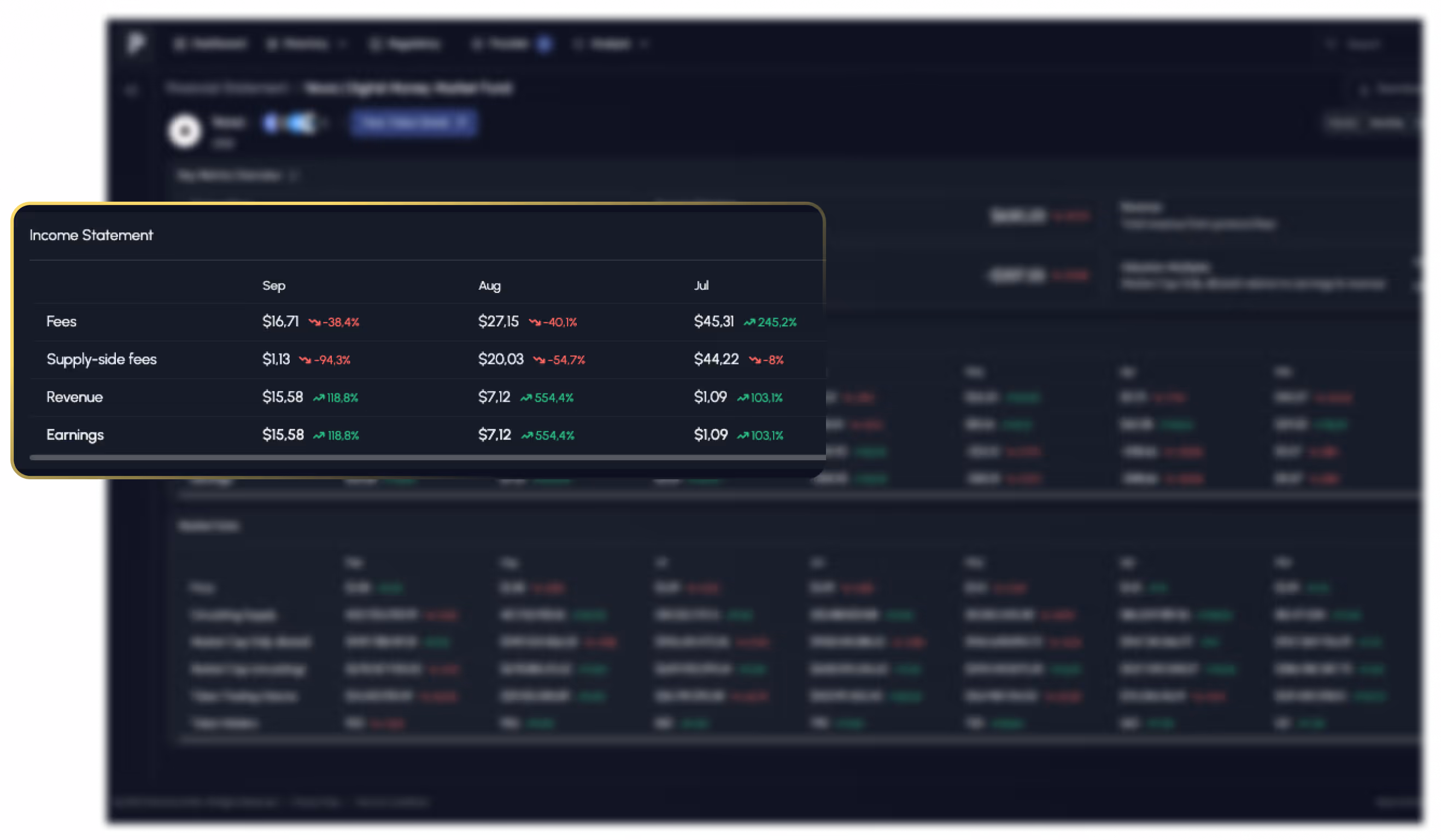The width and height of the screenshot is (1441, 840).
Task: Select the Jul column header
Action: pyautogui.click(x=701, y=285)
